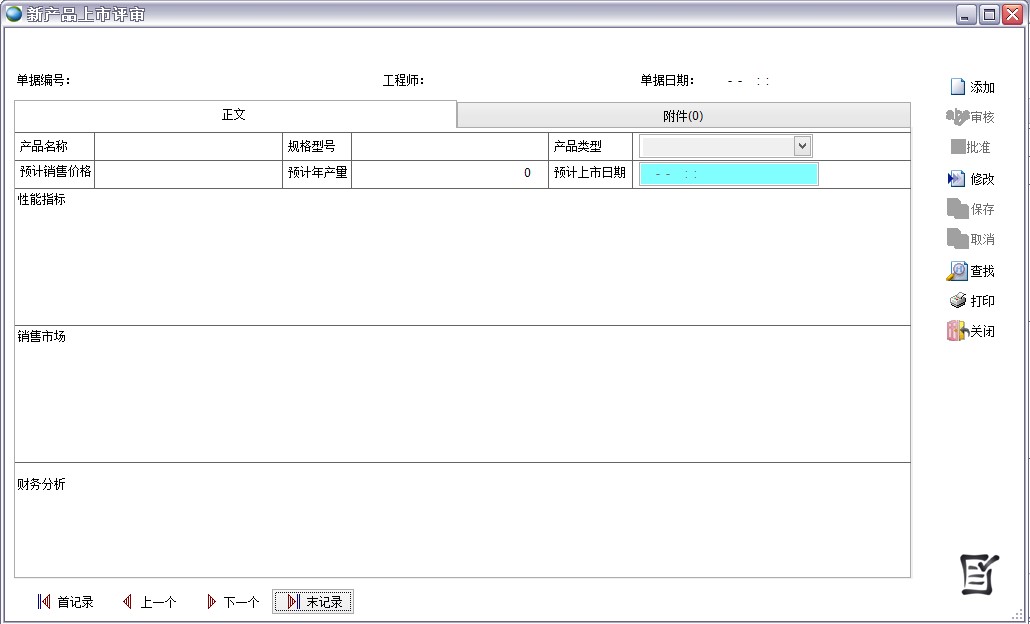Click the 修改 (Modify) icon
The image size is (1030, 624).
[x=957, y=179]
